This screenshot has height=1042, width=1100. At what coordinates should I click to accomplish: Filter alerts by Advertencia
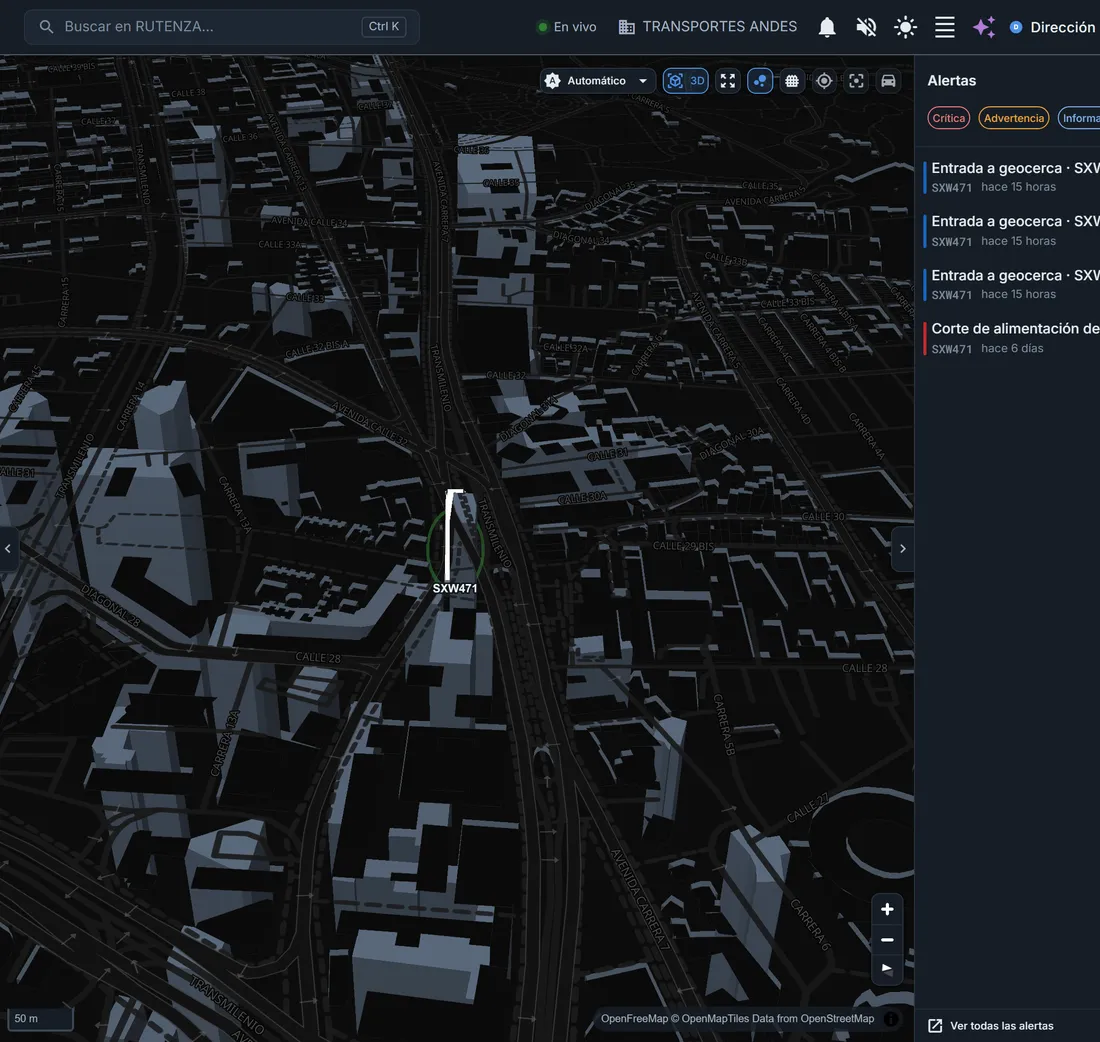(x=1014, y=118)
